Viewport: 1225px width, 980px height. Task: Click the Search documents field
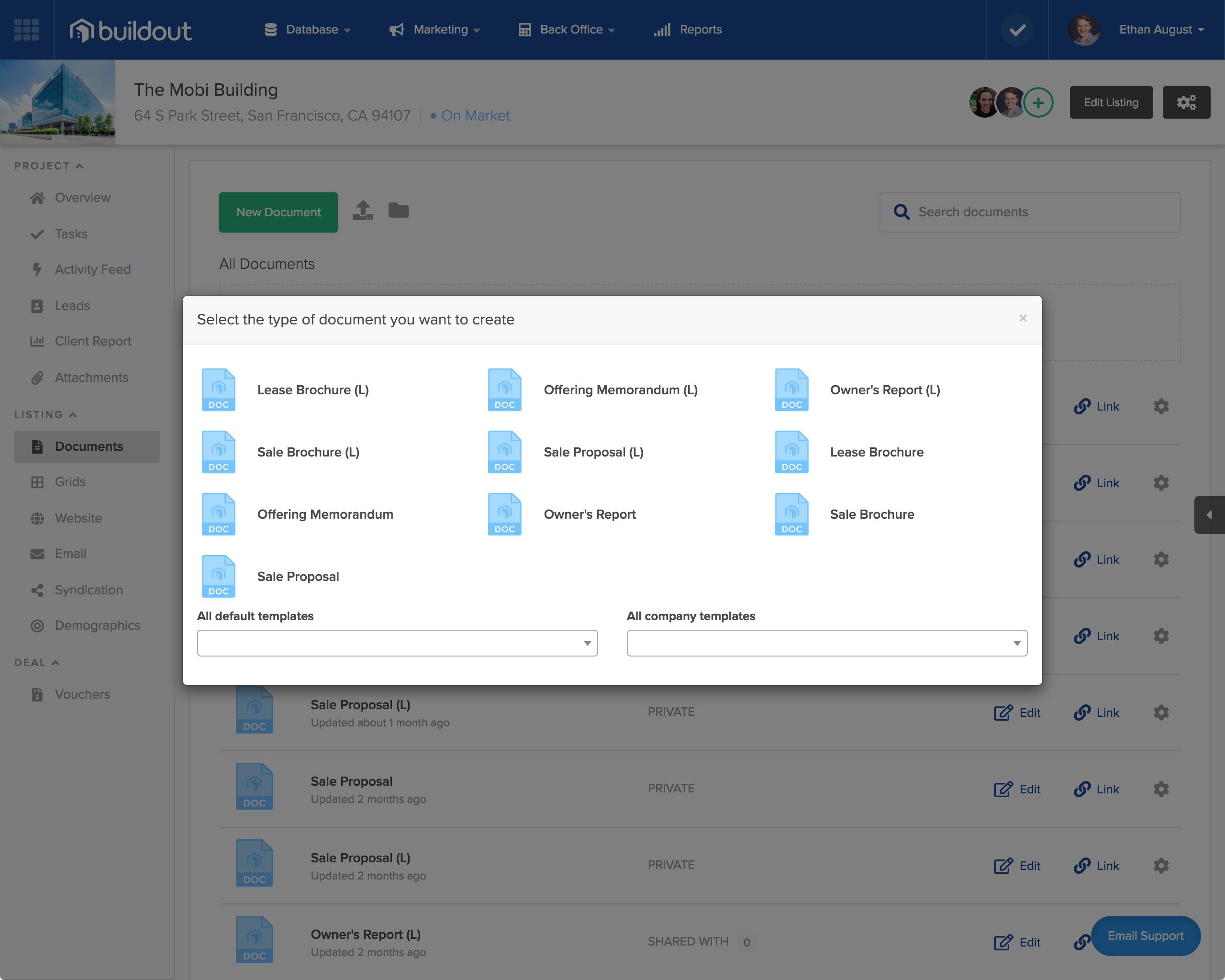click(1030, 212)
